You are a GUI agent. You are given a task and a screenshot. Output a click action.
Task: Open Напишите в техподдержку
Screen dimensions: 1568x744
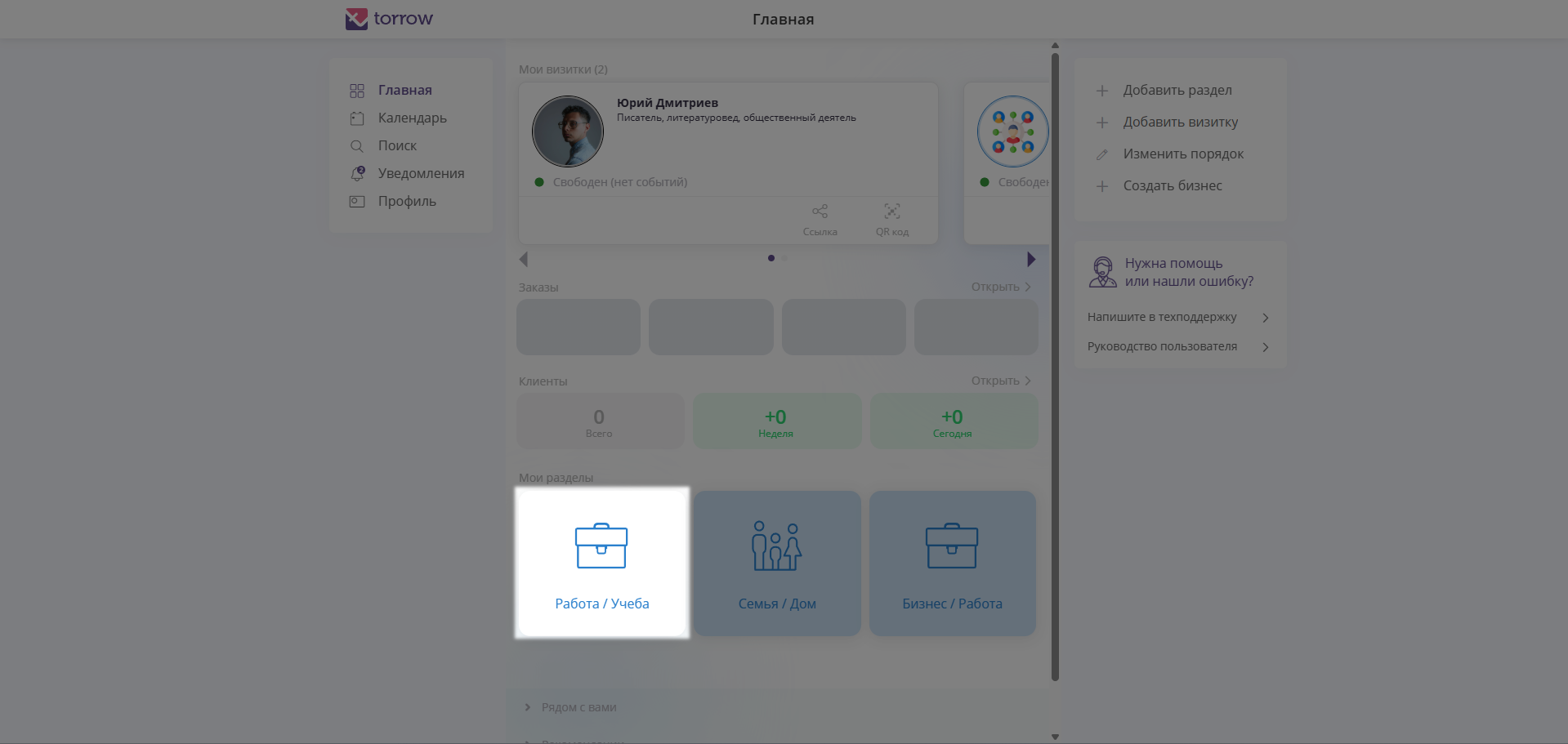1177,317
